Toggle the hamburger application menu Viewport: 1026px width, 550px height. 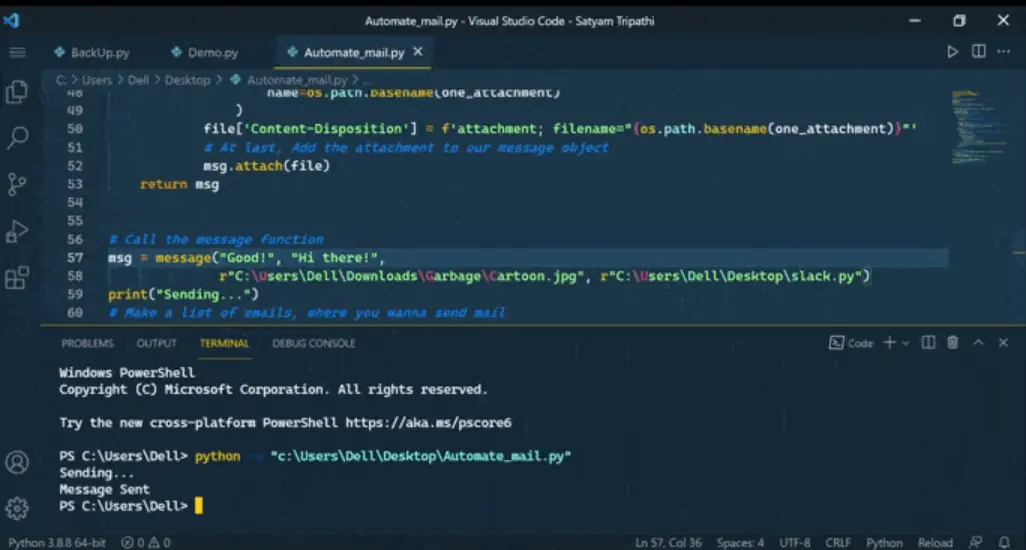(17, 52)
